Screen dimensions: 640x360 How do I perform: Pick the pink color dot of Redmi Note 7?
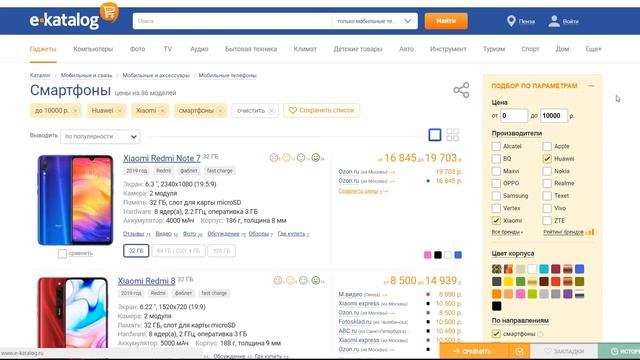pyautogui.click(x=427, y=255)
